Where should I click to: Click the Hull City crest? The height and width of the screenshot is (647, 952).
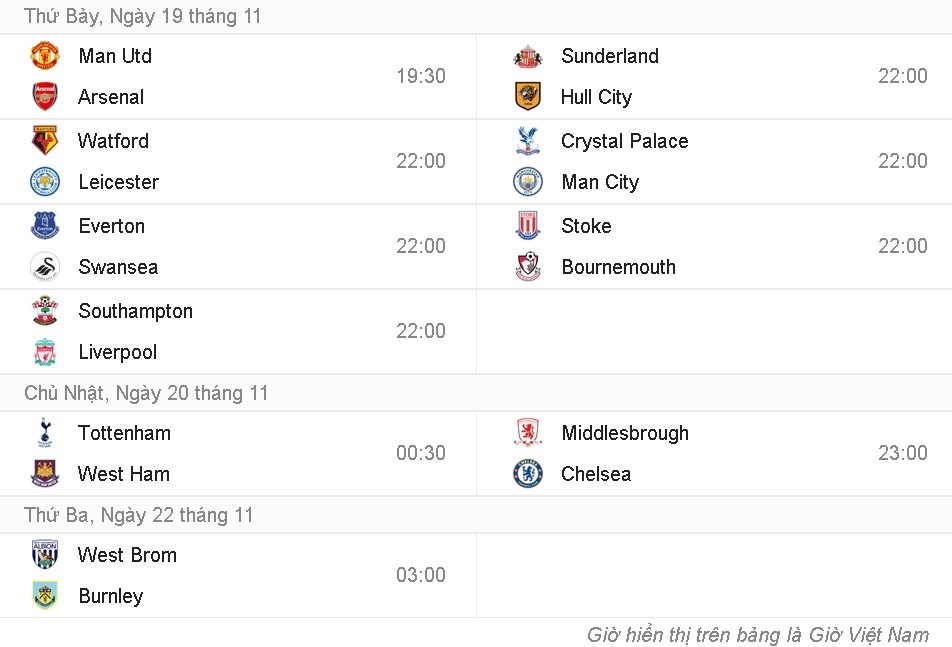[x=527, y=97]
